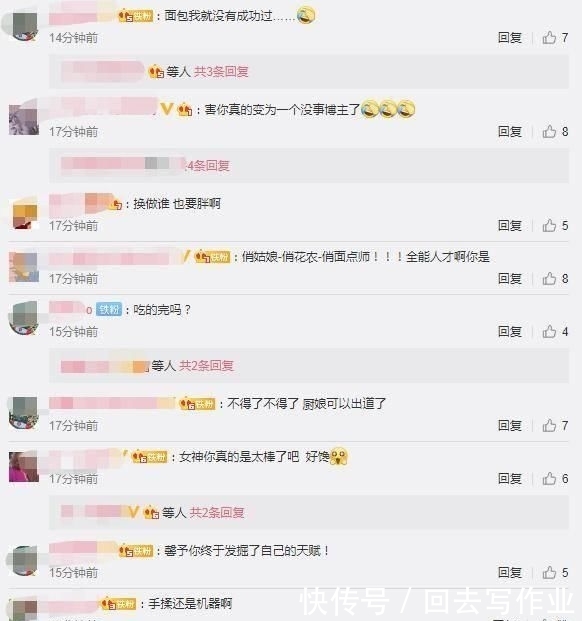The height and width of the screenshot is (621, 582).
Task: Expand the '共3条回复' reply thread
Action: pos(221,72)
